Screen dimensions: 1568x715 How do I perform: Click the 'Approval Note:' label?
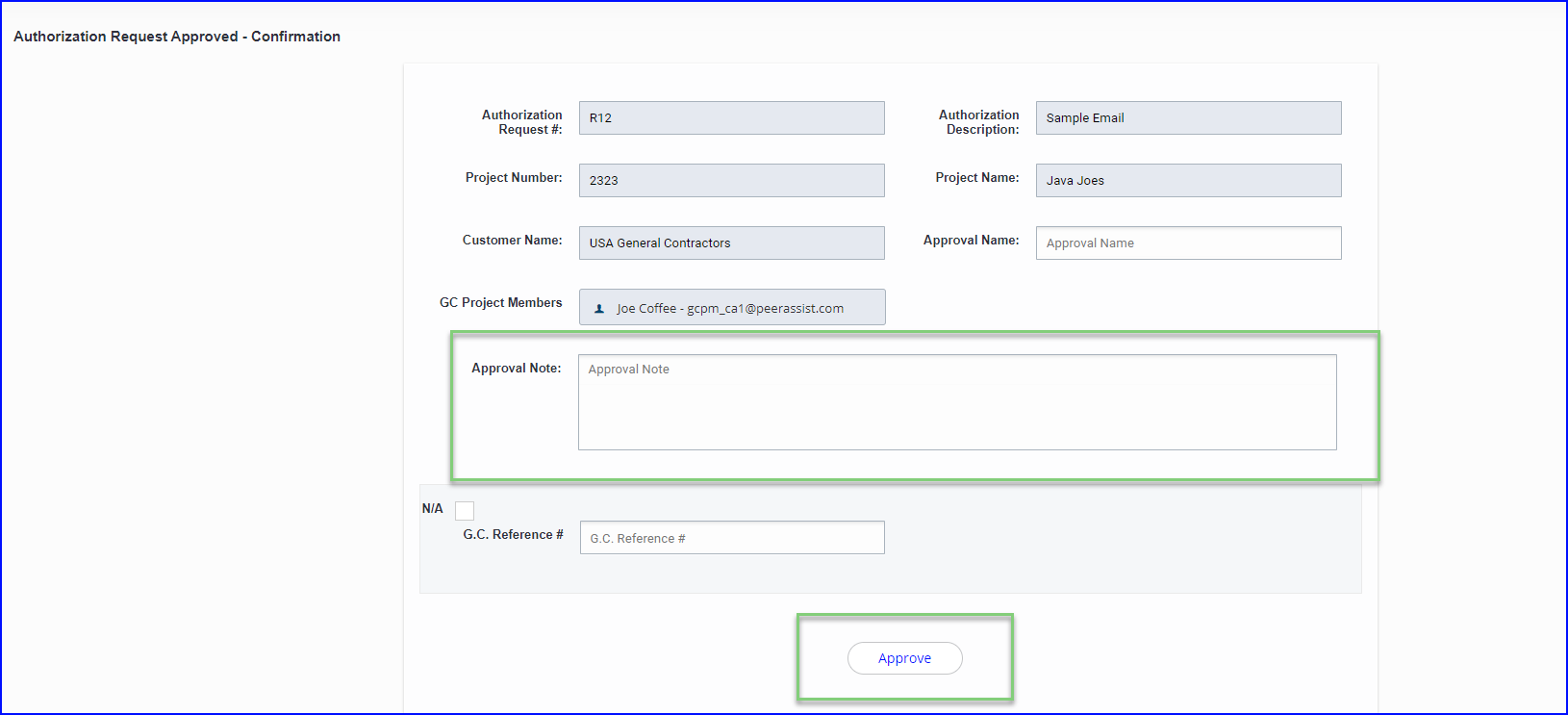tap(516, 368)
